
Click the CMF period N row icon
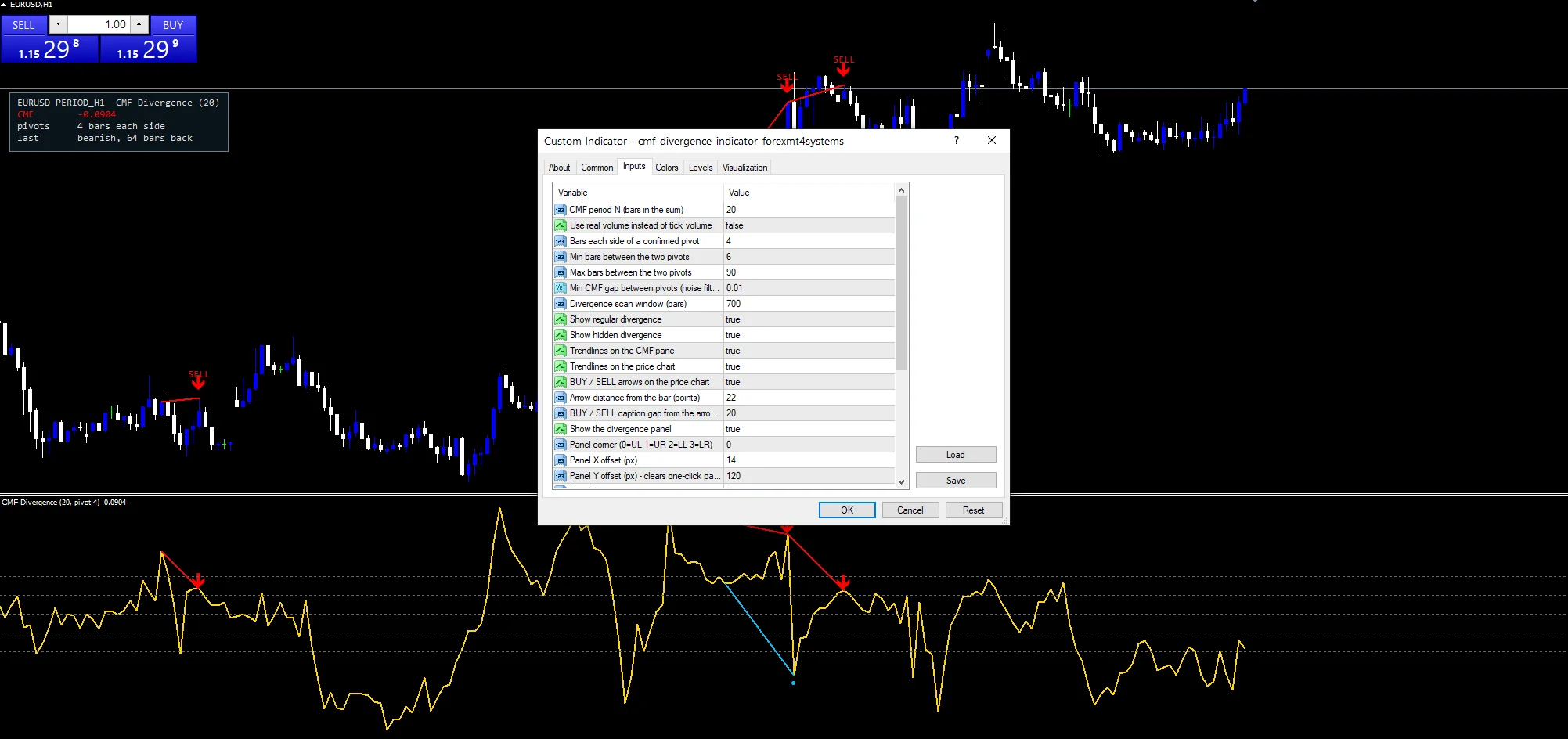(560, 210)
